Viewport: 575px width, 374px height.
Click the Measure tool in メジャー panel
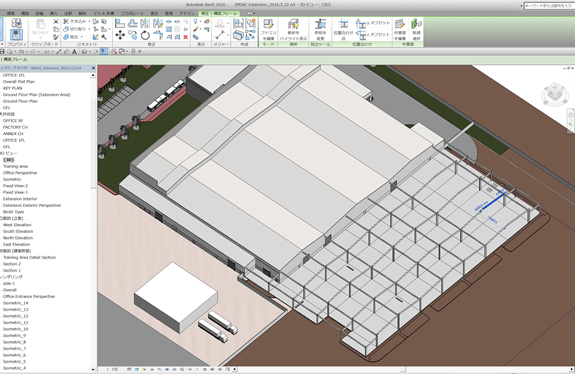(220, 35)
